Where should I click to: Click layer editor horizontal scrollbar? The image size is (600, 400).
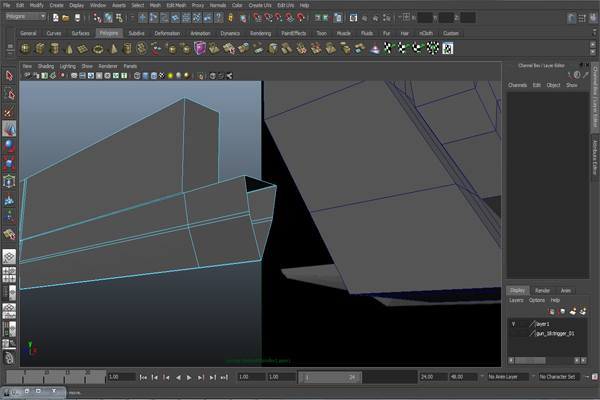click(530, 361)
